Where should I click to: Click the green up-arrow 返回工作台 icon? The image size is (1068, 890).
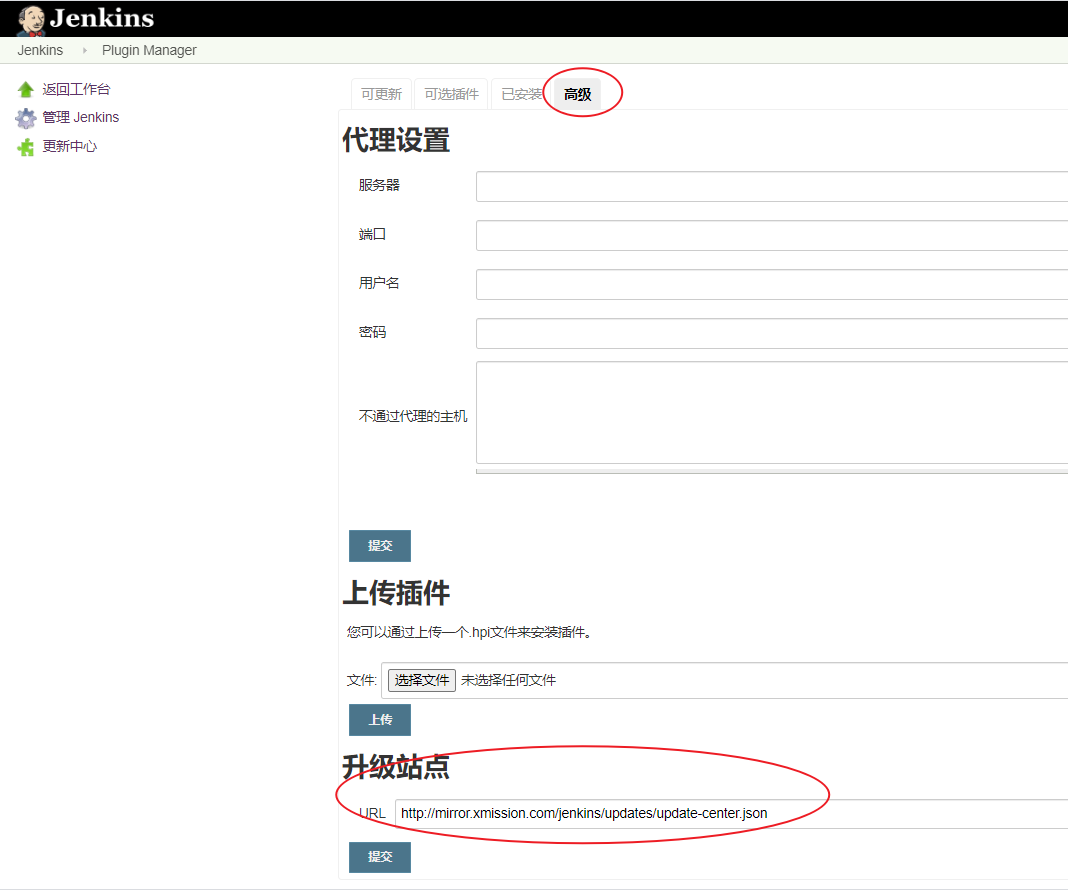[26, 89]
